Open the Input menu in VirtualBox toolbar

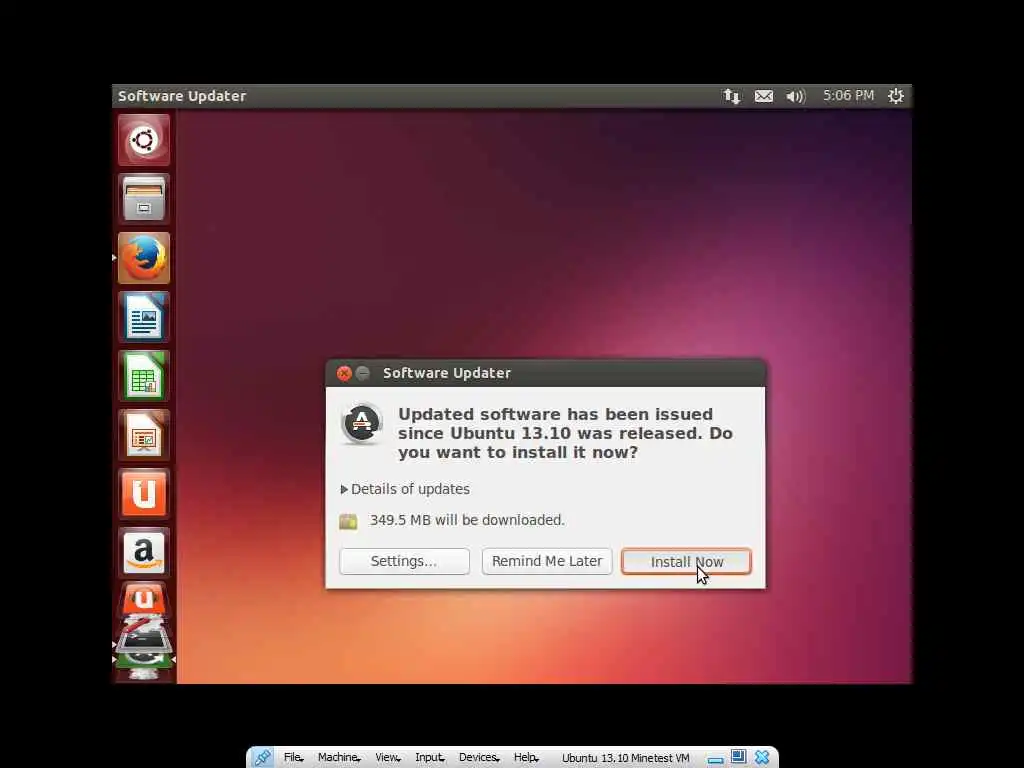tap(429, 758)
